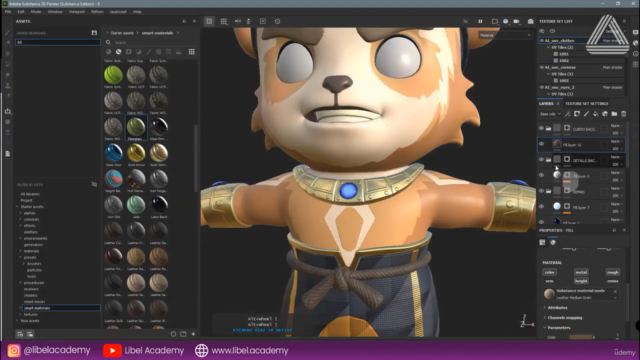Click the document icon in left toolbar
Image resolution: width=640 pixels, height=360 pixels.
pos(8,153)
